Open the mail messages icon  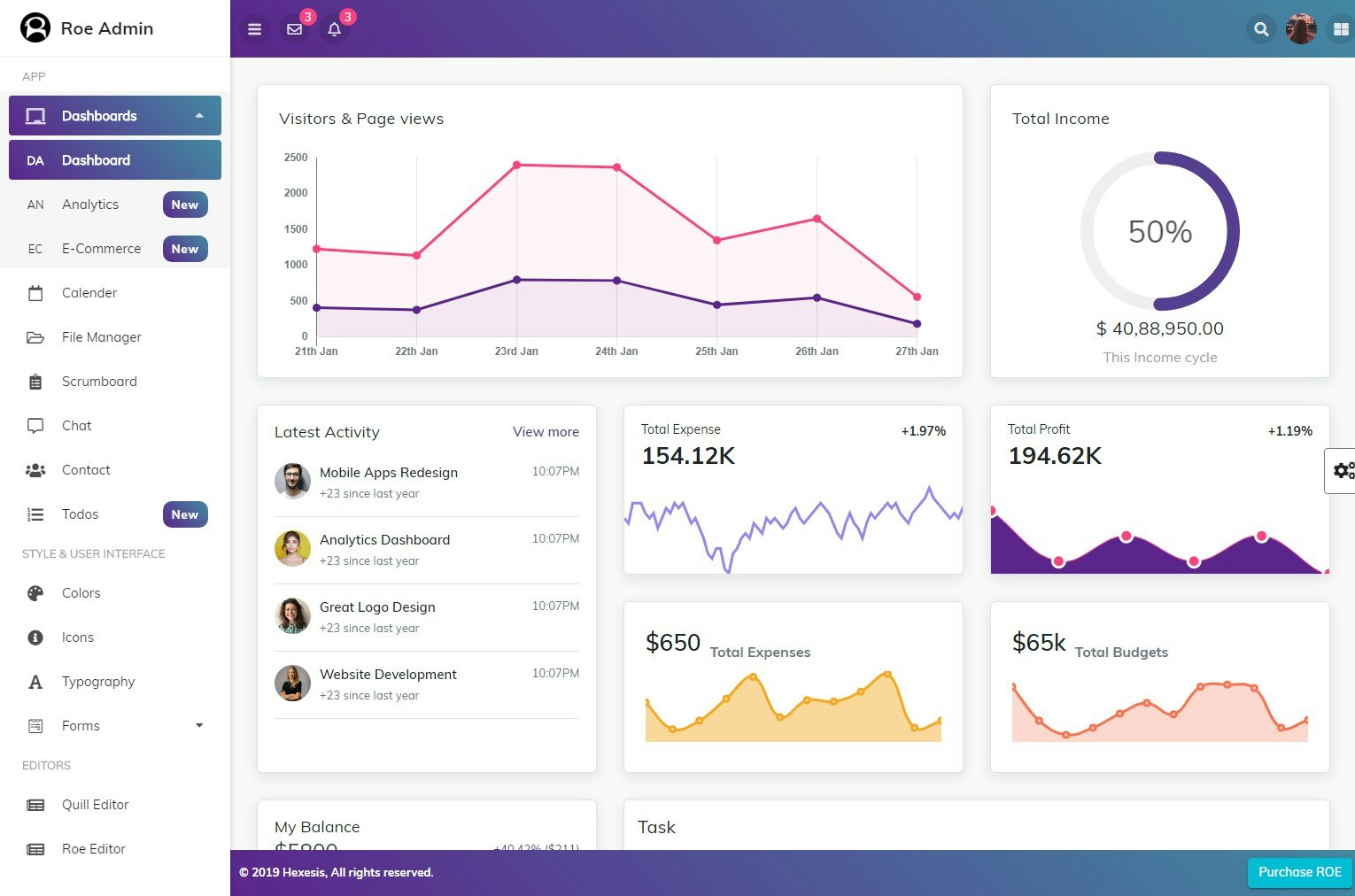[295, 29]
